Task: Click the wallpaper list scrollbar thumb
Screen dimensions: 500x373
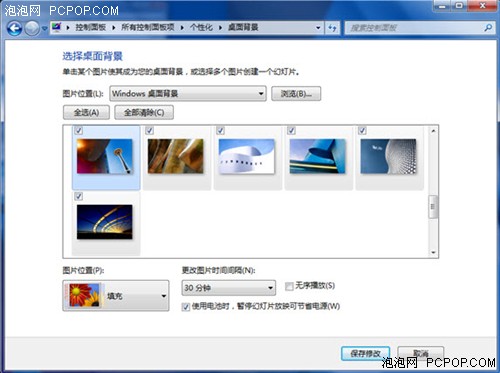Action: pos(433,207)
